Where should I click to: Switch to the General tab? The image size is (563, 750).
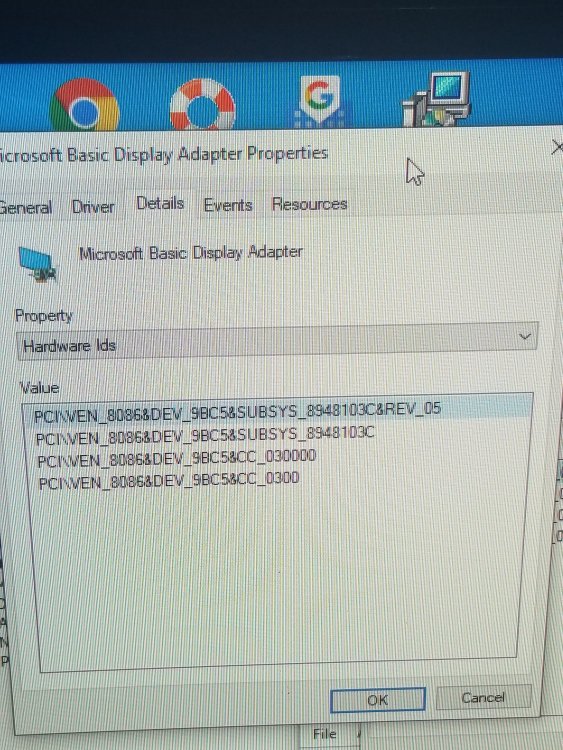tap(26, 207)
